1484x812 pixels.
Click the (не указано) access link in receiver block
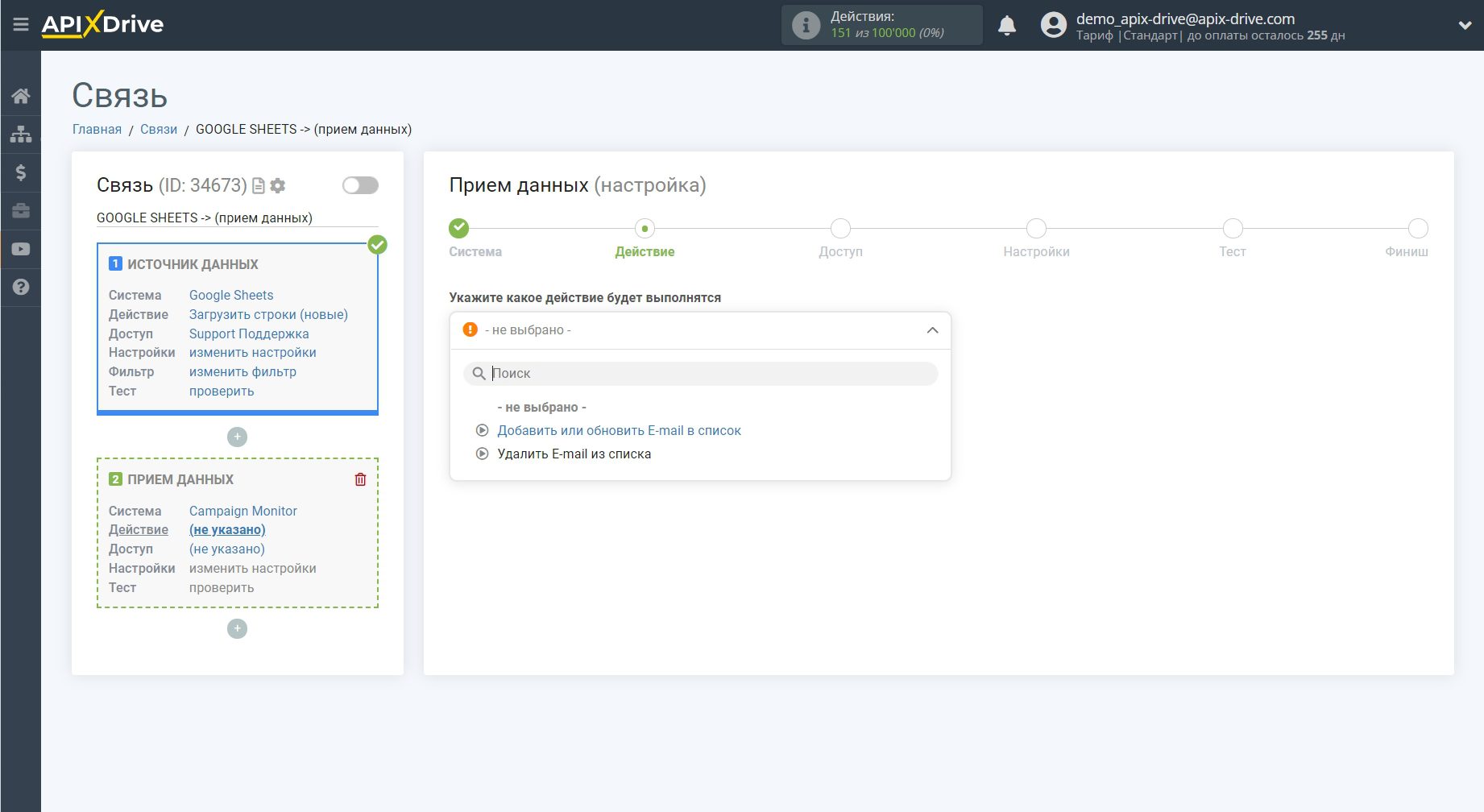[x=227, y=549]
